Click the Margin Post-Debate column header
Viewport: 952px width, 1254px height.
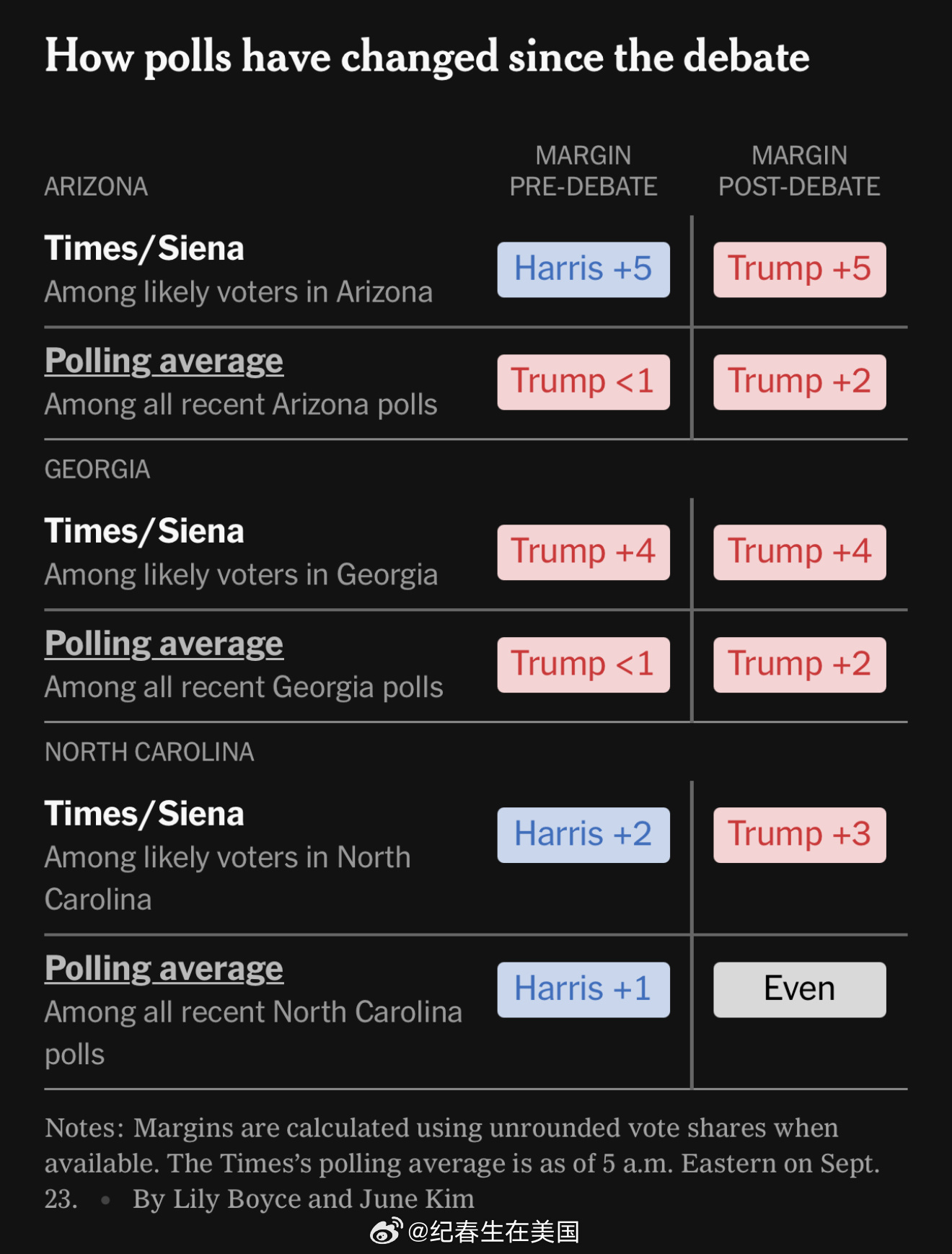click(x=800, y=171)
